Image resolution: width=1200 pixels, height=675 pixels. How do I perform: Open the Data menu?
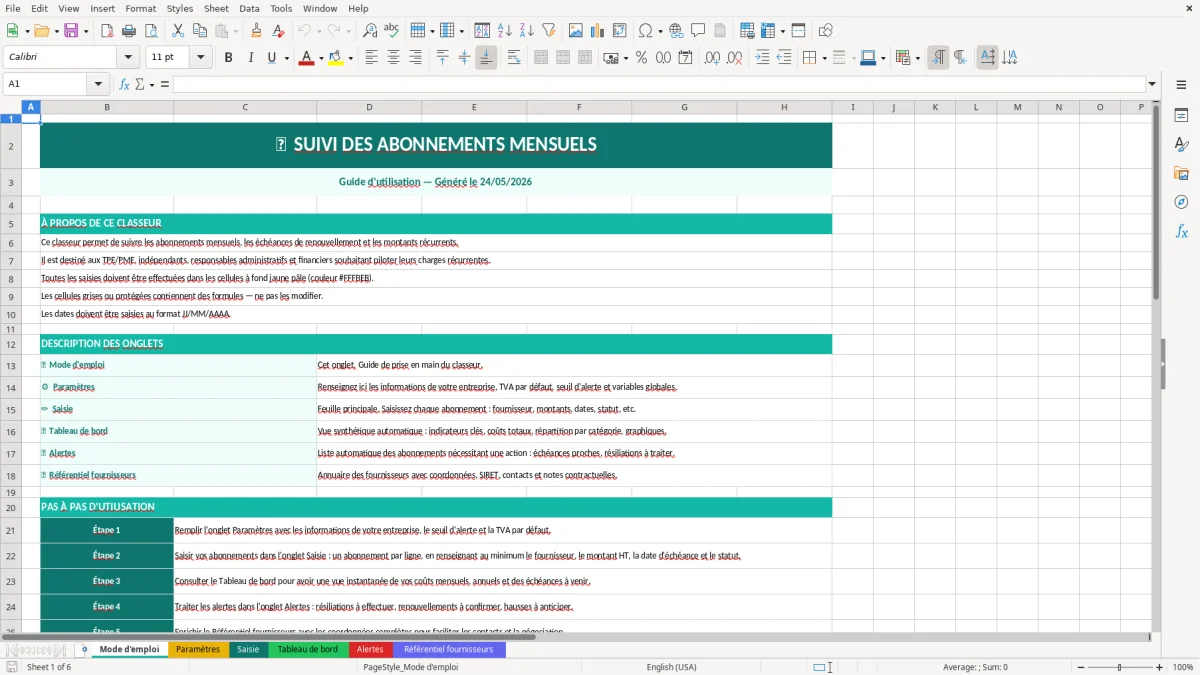[x=249, y=8]
